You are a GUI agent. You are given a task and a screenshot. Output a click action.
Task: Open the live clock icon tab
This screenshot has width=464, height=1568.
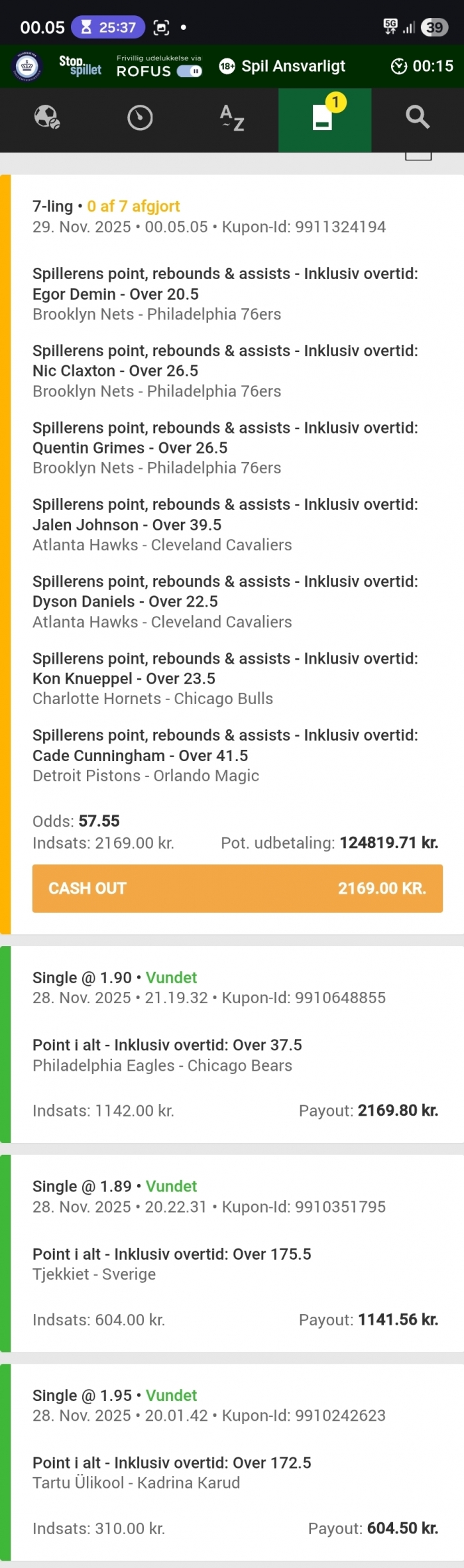click(140, 118)
